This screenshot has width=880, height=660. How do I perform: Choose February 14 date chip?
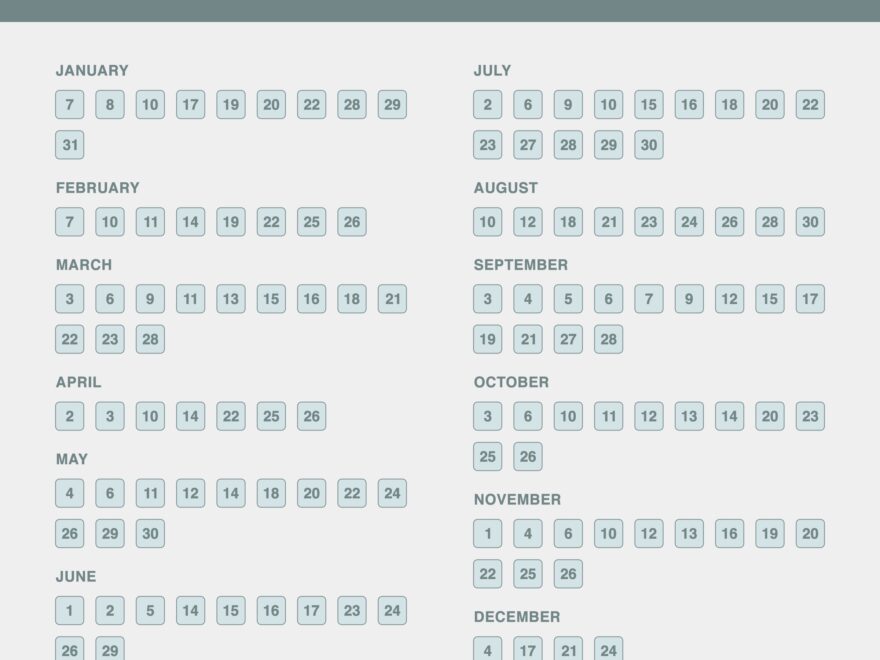pos(191,222)
